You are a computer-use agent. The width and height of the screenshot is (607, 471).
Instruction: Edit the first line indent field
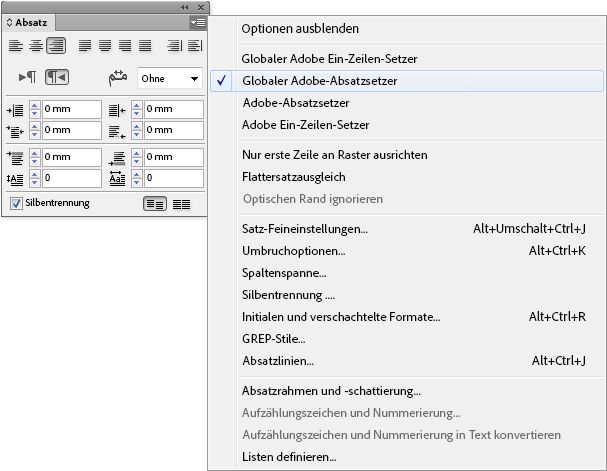point(72,130)
